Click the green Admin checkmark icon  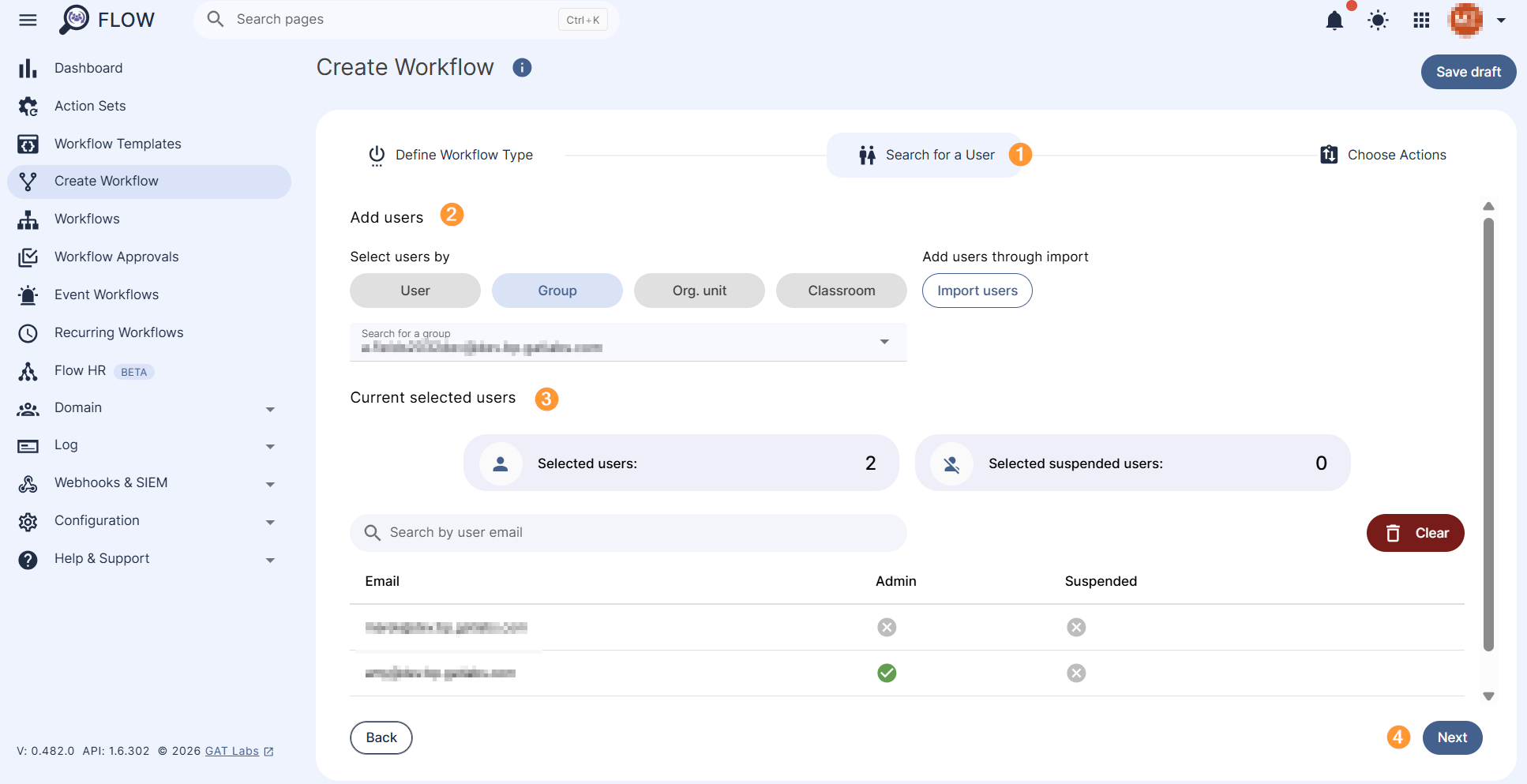point(887,673)
